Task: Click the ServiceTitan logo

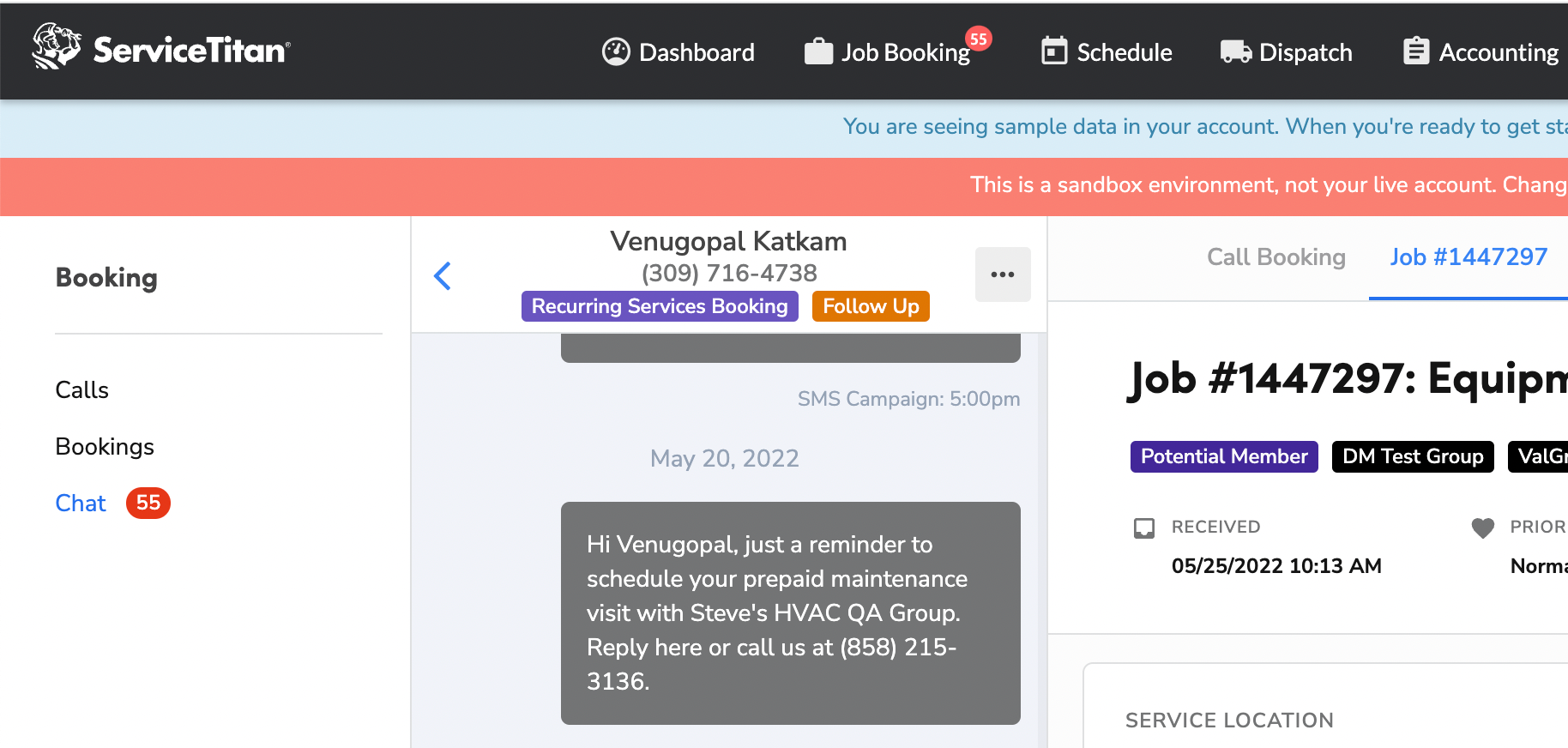Action: (161, 47)
